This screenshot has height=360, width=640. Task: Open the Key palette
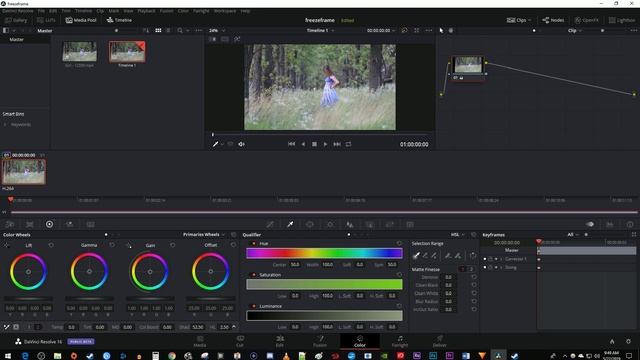point(370,224)
